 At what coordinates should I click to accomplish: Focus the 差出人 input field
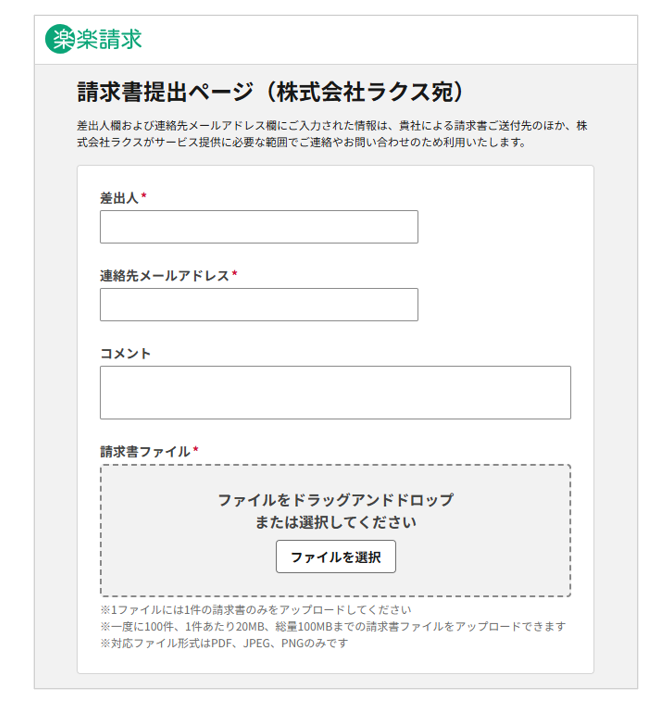tap(258, 227)
